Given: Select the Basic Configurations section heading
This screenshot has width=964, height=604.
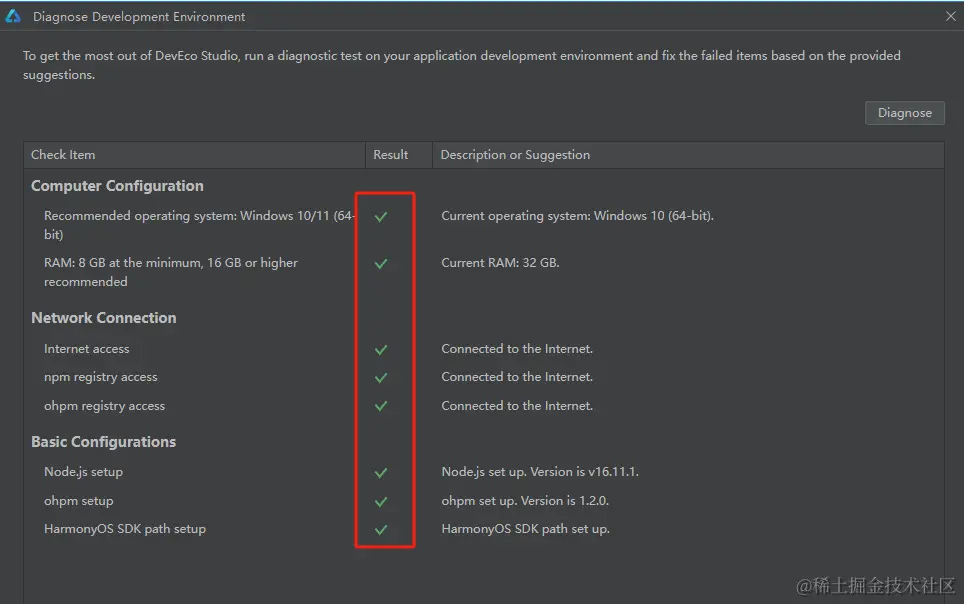Looking at the screenshot, I should [x=103, y=442].
